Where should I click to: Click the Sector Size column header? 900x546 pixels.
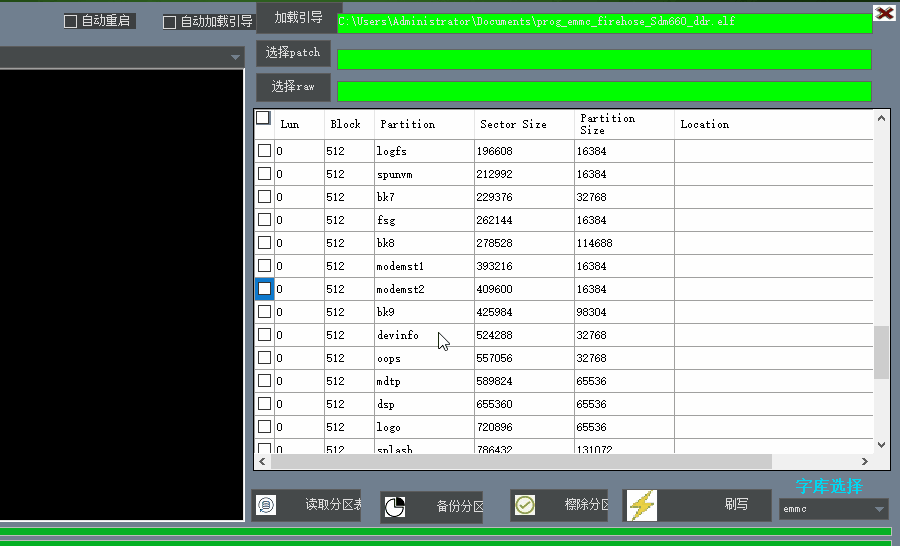pos(513,124)
